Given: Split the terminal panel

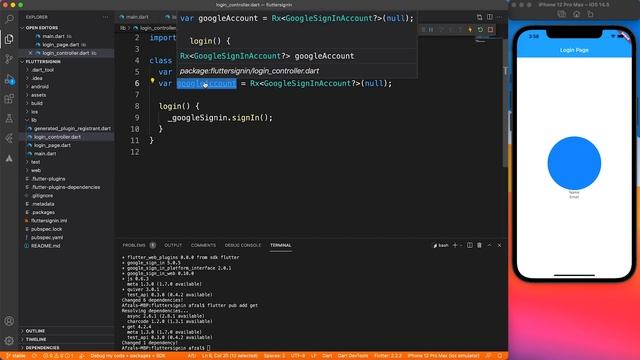Looking at the screenshot, I should [470, 245].
